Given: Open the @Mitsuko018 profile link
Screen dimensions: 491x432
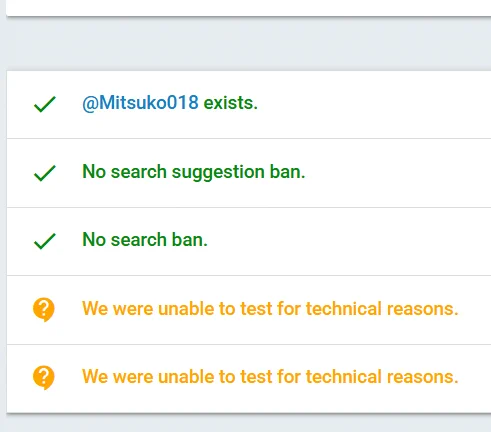Looking at the screenshot, I should click(x=140, y=103).
